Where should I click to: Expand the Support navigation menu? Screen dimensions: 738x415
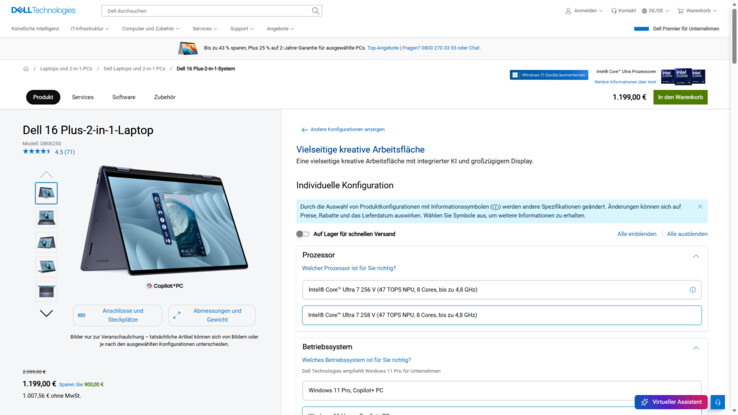coord(242,29)
